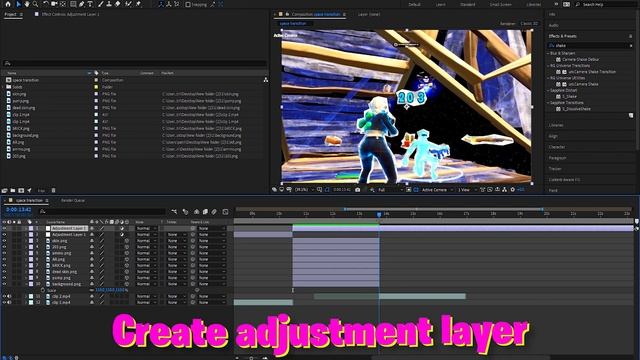Select the Roto Brush tool
This screenshot has width=640, height=360.
coord(129,4)
